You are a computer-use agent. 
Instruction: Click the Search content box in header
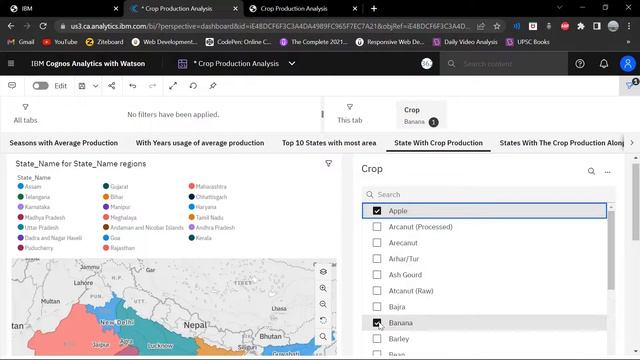[503, 64]
